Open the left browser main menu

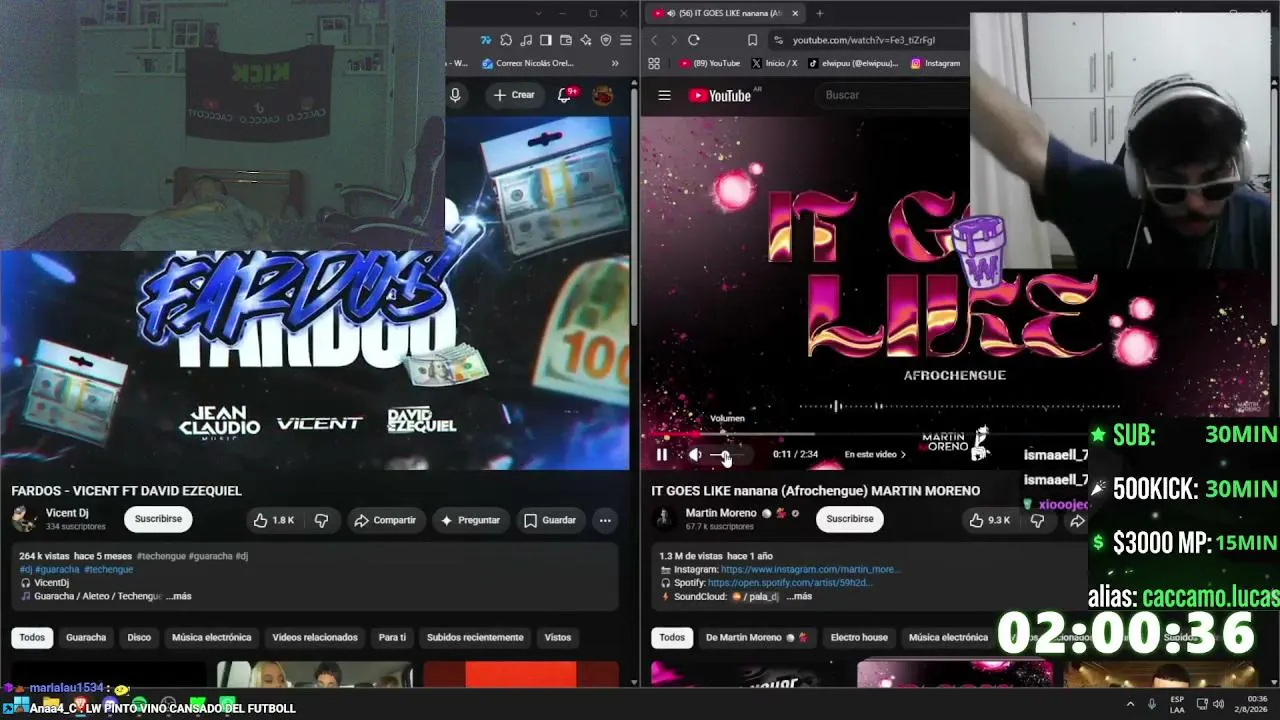click(x=626, y=40)
